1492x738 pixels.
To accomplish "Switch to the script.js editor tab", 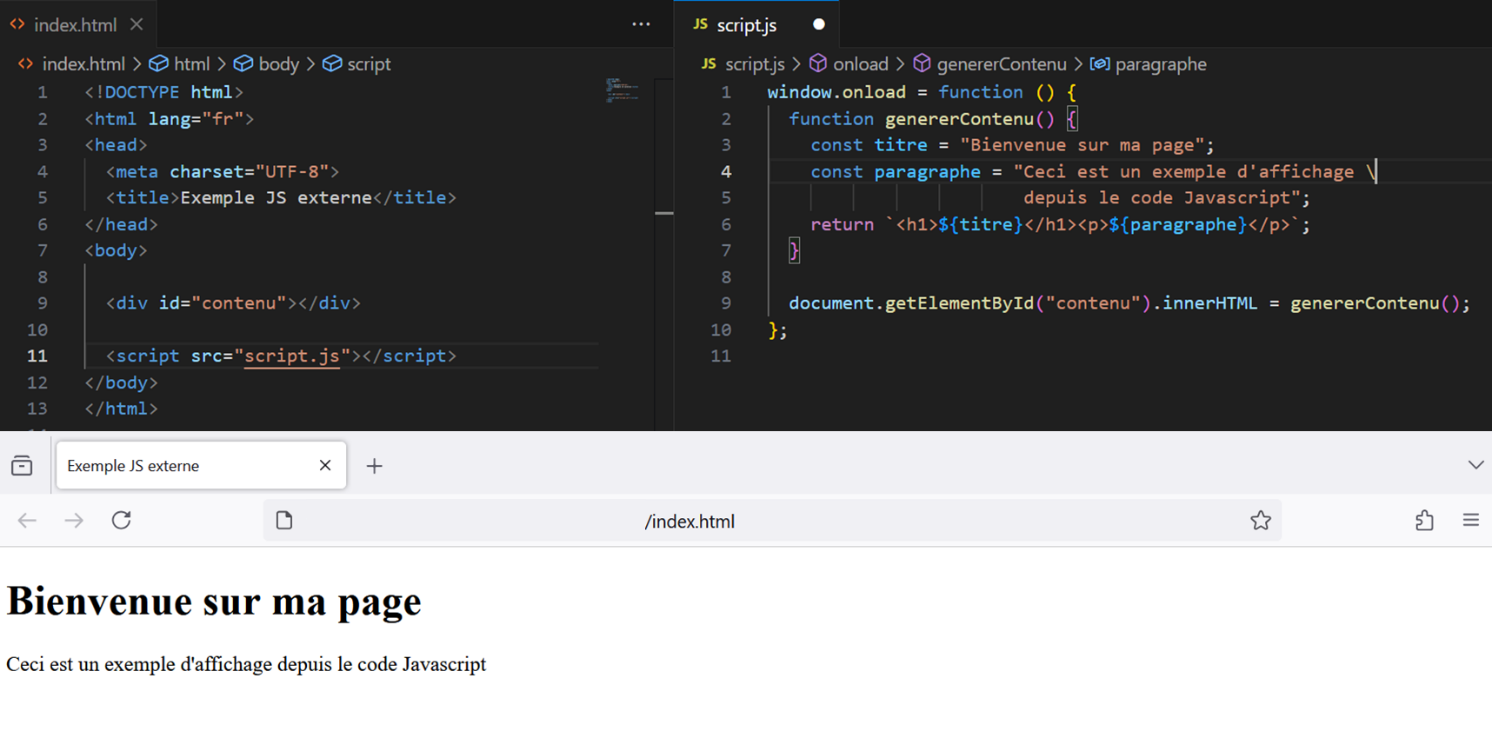I will (x=747, y=25).
